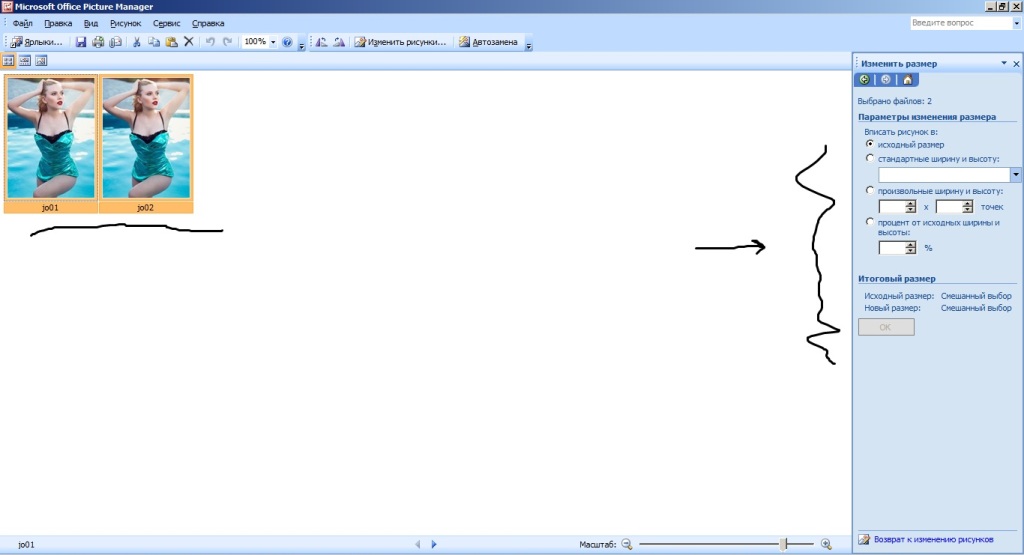Click the Paste clipboard icon
Screen dimensions: 1024x555
coord(171,42)
